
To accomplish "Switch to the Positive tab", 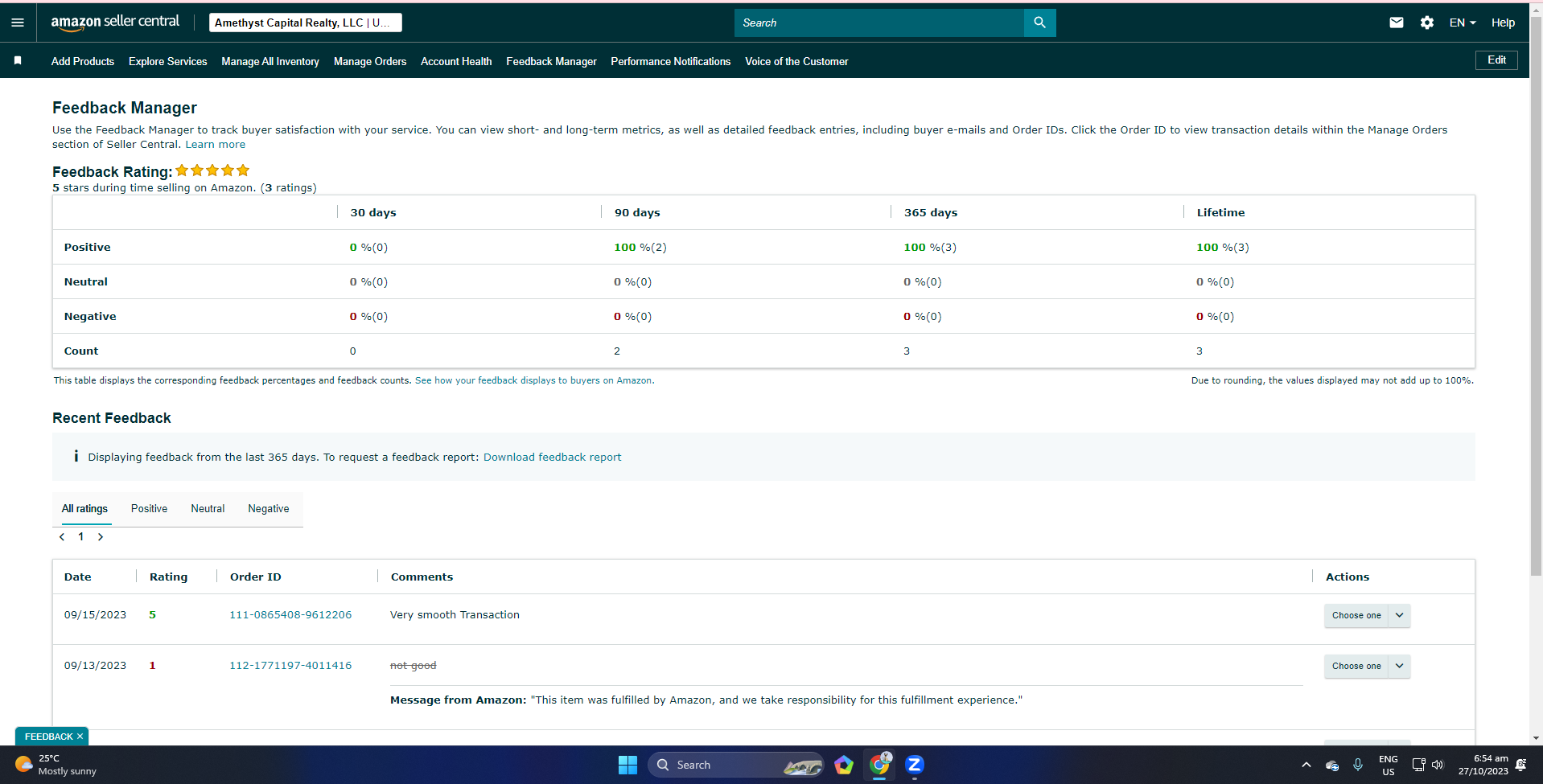I will tap(150, 509).
